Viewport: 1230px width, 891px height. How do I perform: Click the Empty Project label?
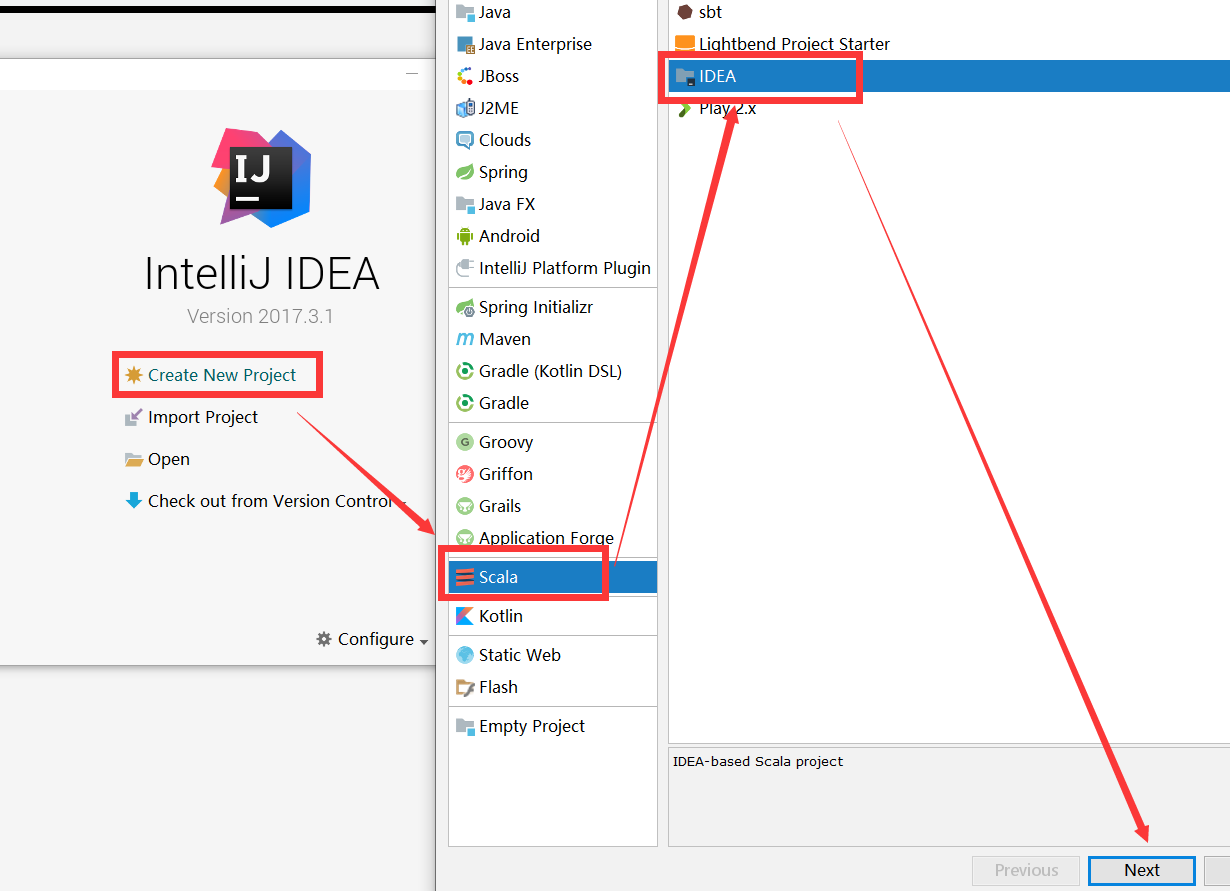[532, 726]
